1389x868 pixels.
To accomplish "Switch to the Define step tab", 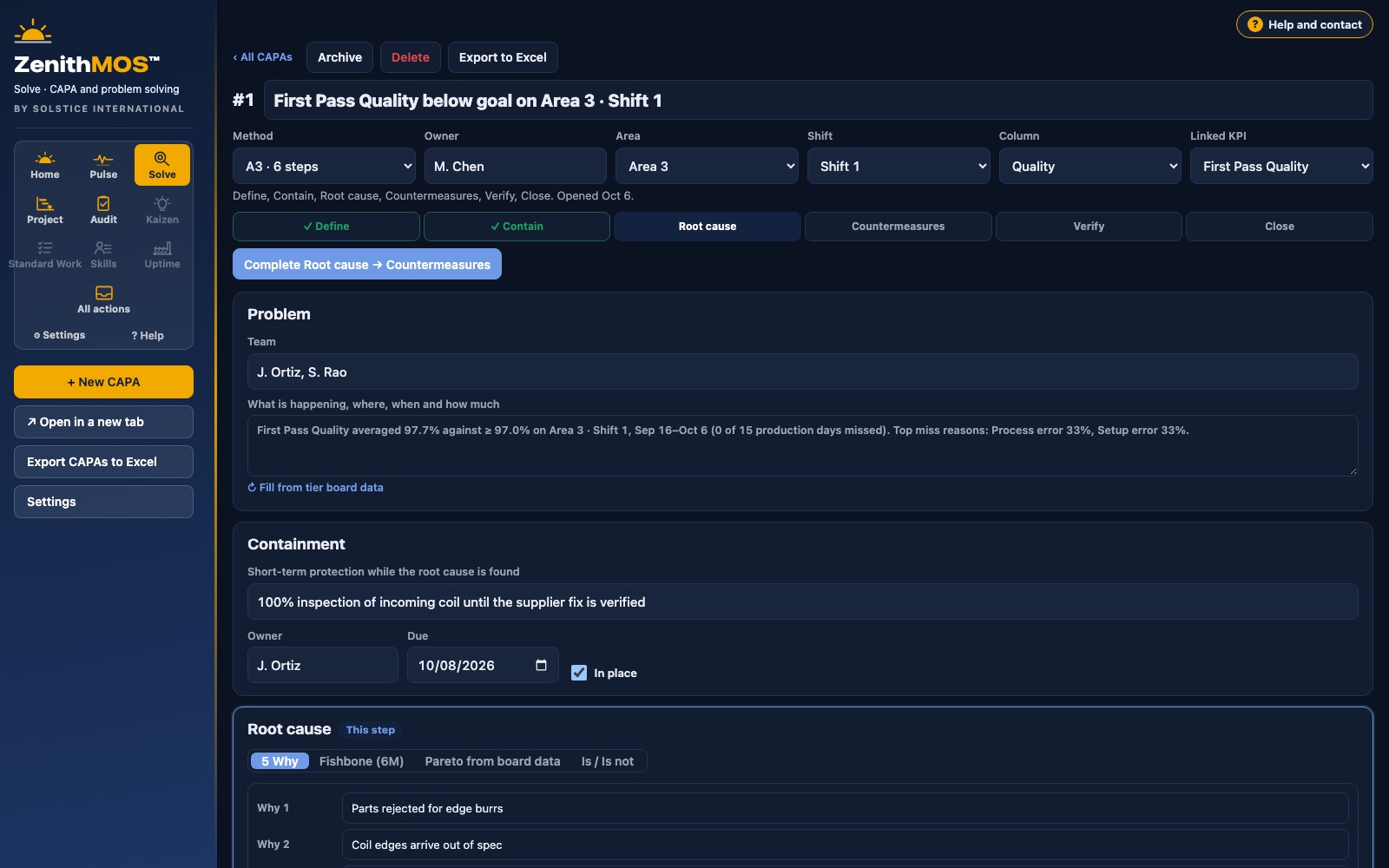I will 326,227.
